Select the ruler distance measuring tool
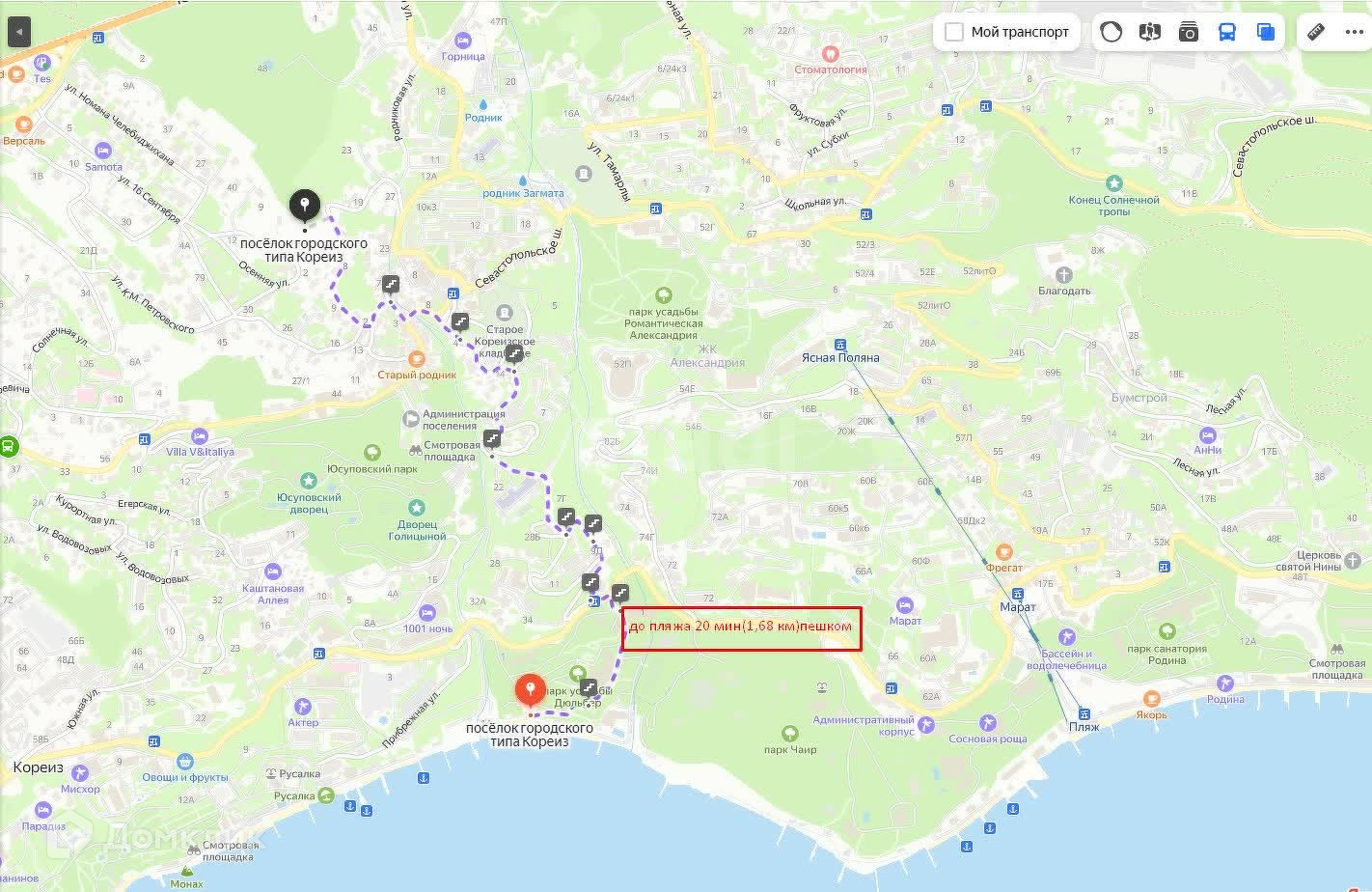 pyautogui.click(x=1316, y=32)
